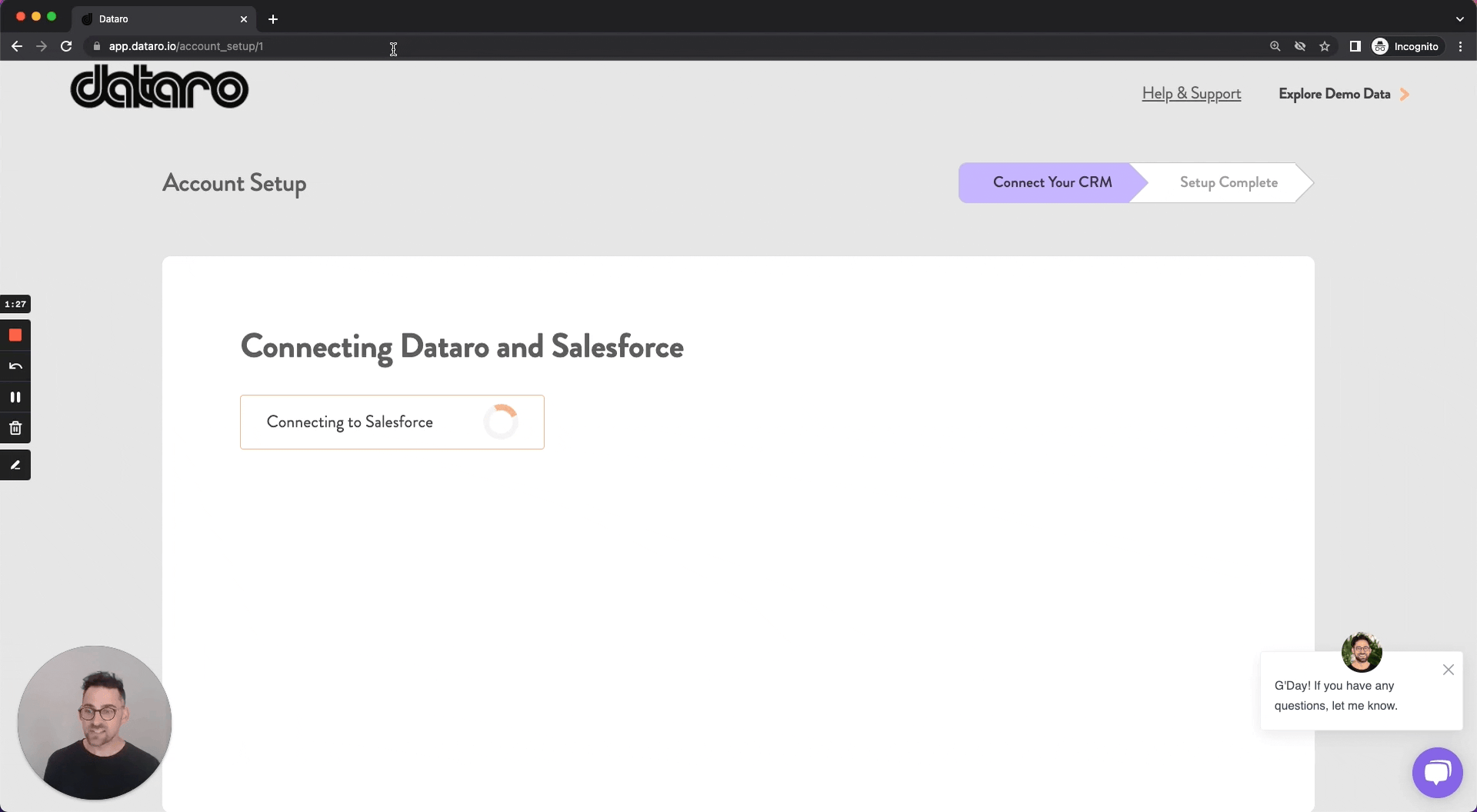Toggle the browser side panel icon
This screenshot has width=1477, height=812.
coord(1355,46)
